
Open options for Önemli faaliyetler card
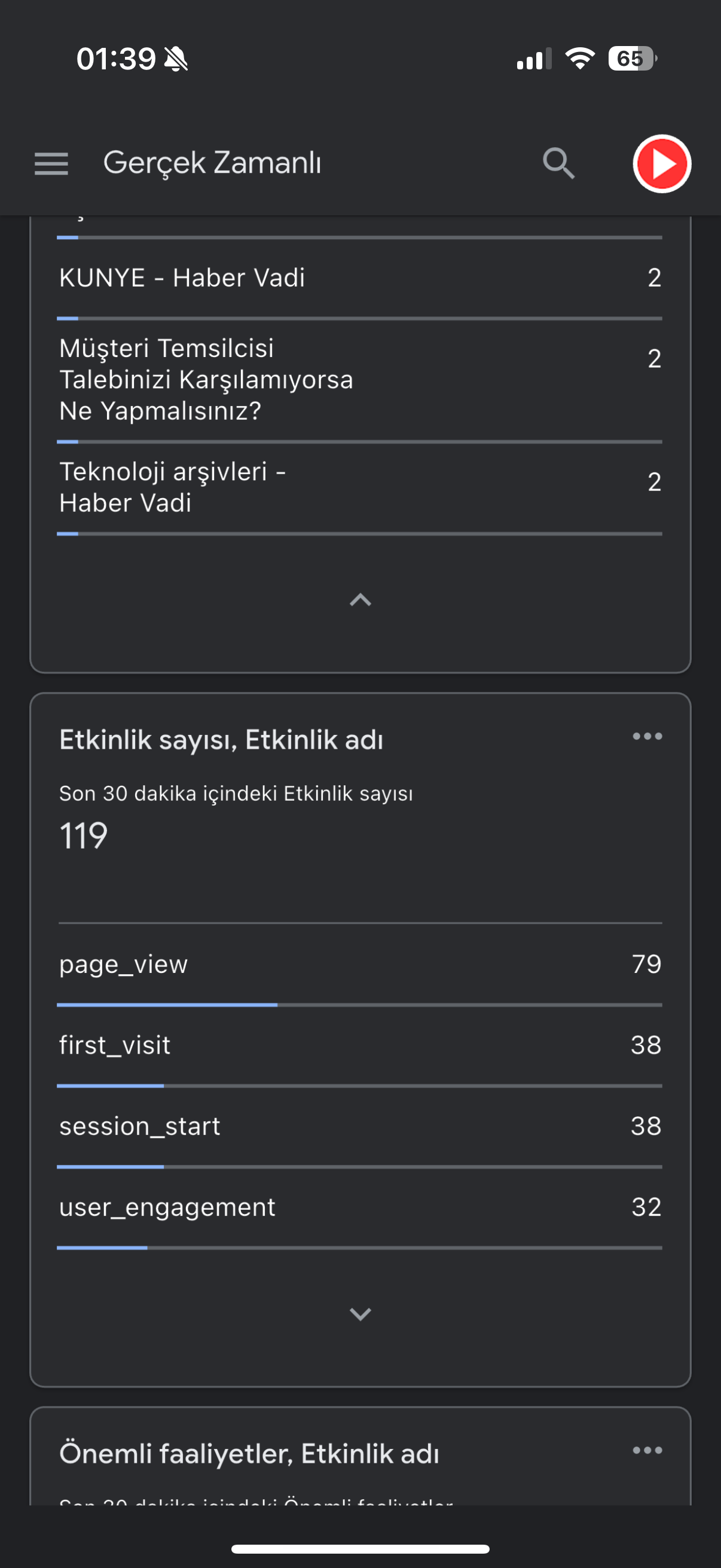coord(647,1451)
